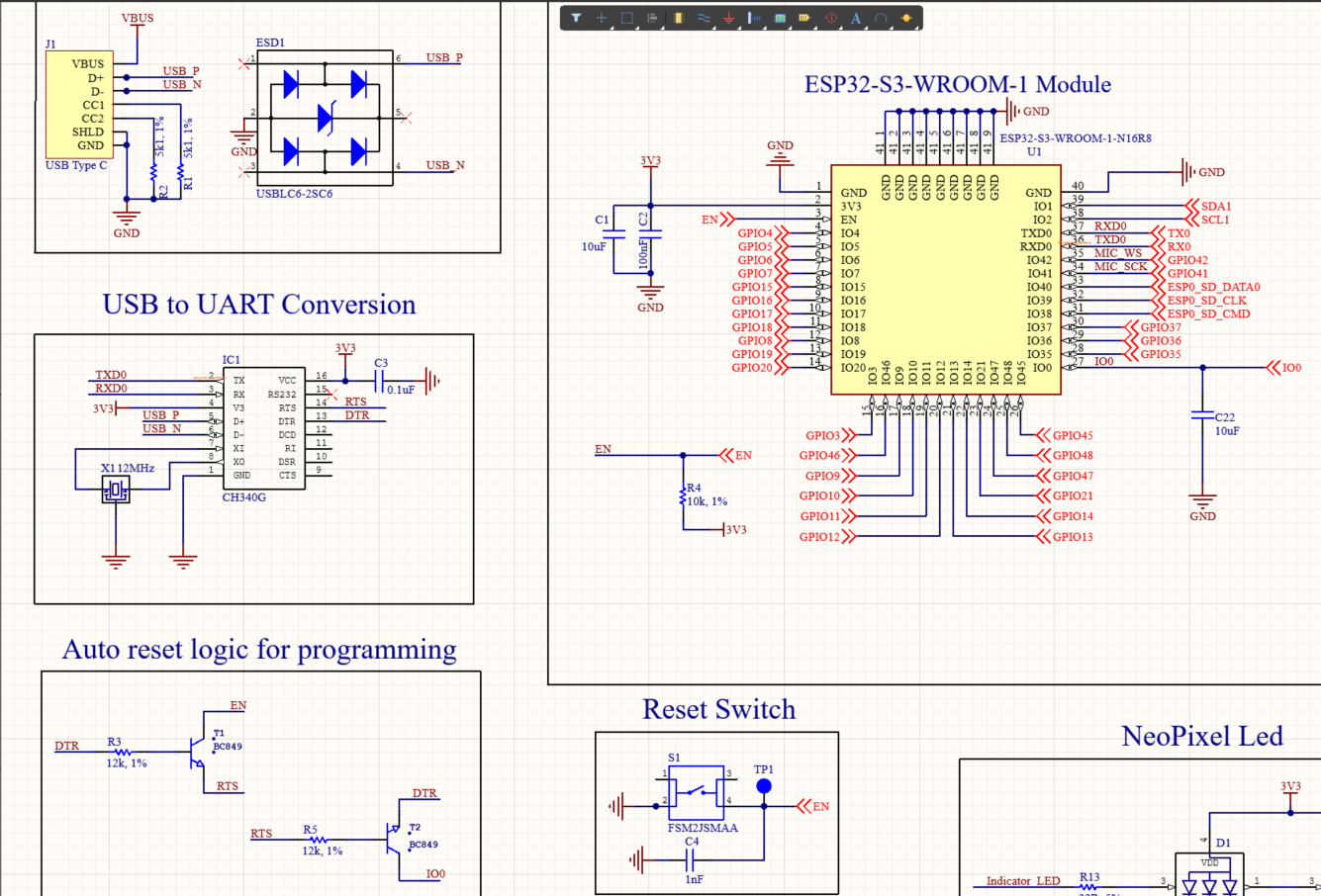Click 'Auto reset logic for programming' title
The height and width of the screenshot is (896, 1321).
click(259, 650)
